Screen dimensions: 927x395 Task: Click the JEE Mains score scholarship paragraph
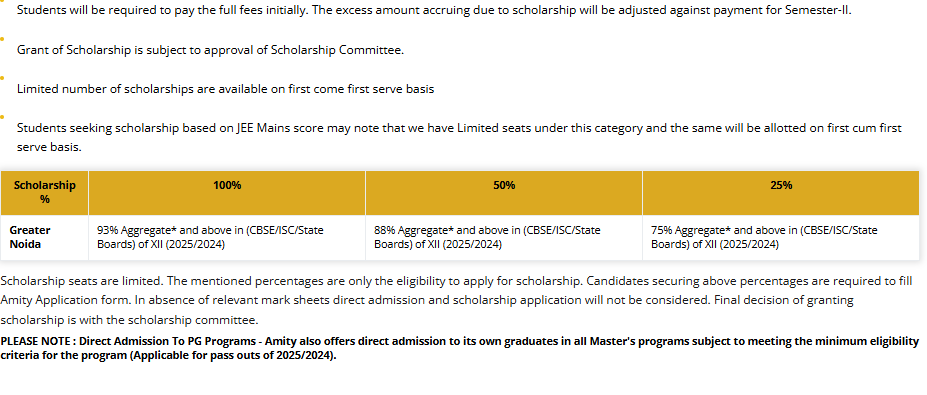459,137
